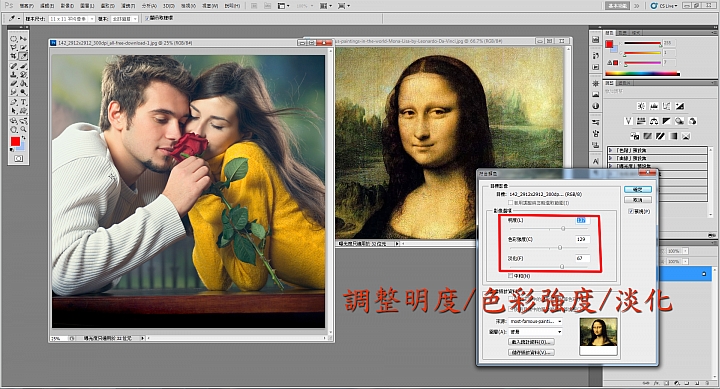Screen dimensions: 720x389
Task: Click the Exposure adjustment icon
Action: [680, 106]
